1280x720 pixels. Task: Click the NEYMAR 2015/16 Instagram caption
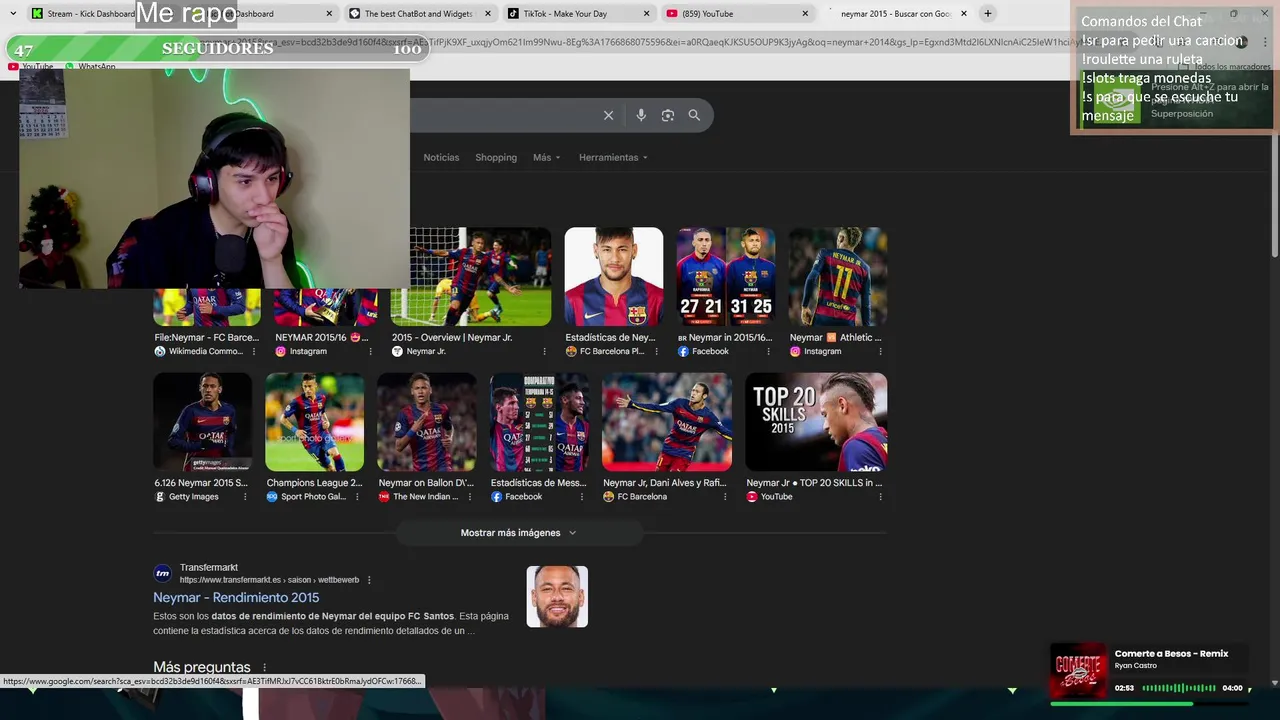(322, 338)
